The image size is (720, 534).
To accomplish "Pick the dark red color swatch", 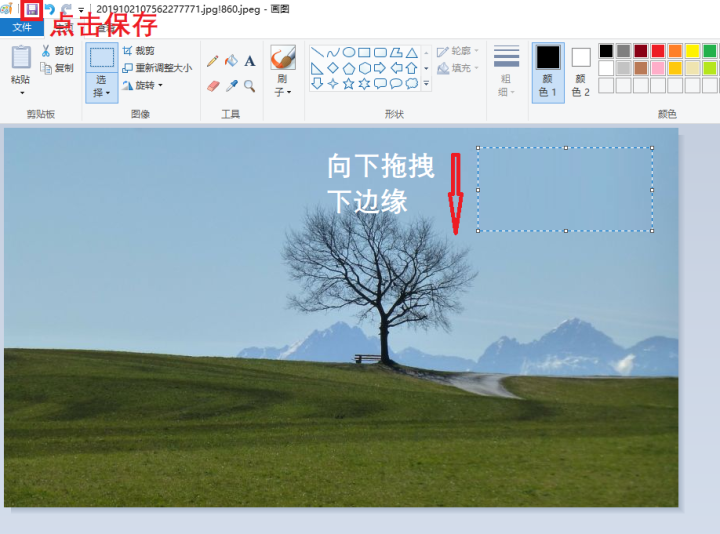I will [641, 51].
